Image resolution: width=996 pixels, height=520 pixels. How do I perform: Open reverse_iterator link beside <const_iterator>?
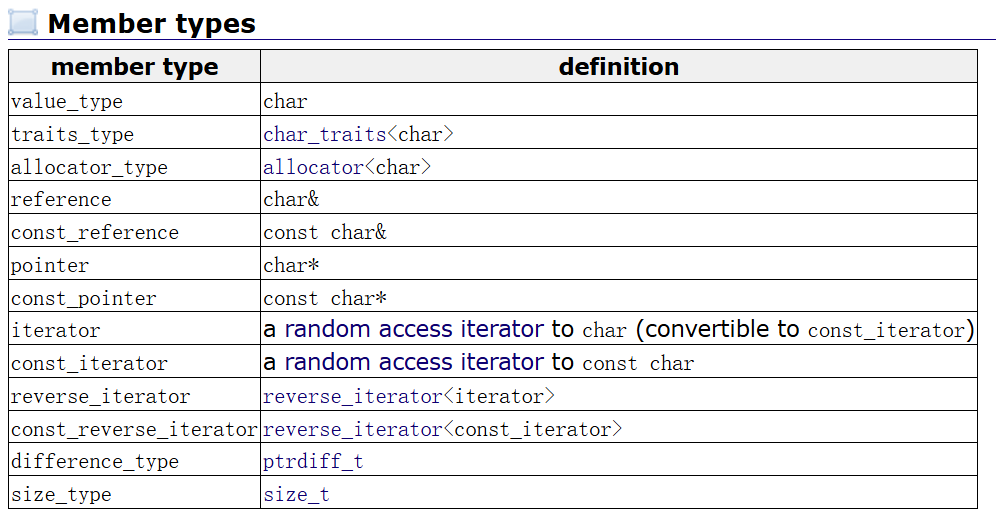[x=352, y=429]
